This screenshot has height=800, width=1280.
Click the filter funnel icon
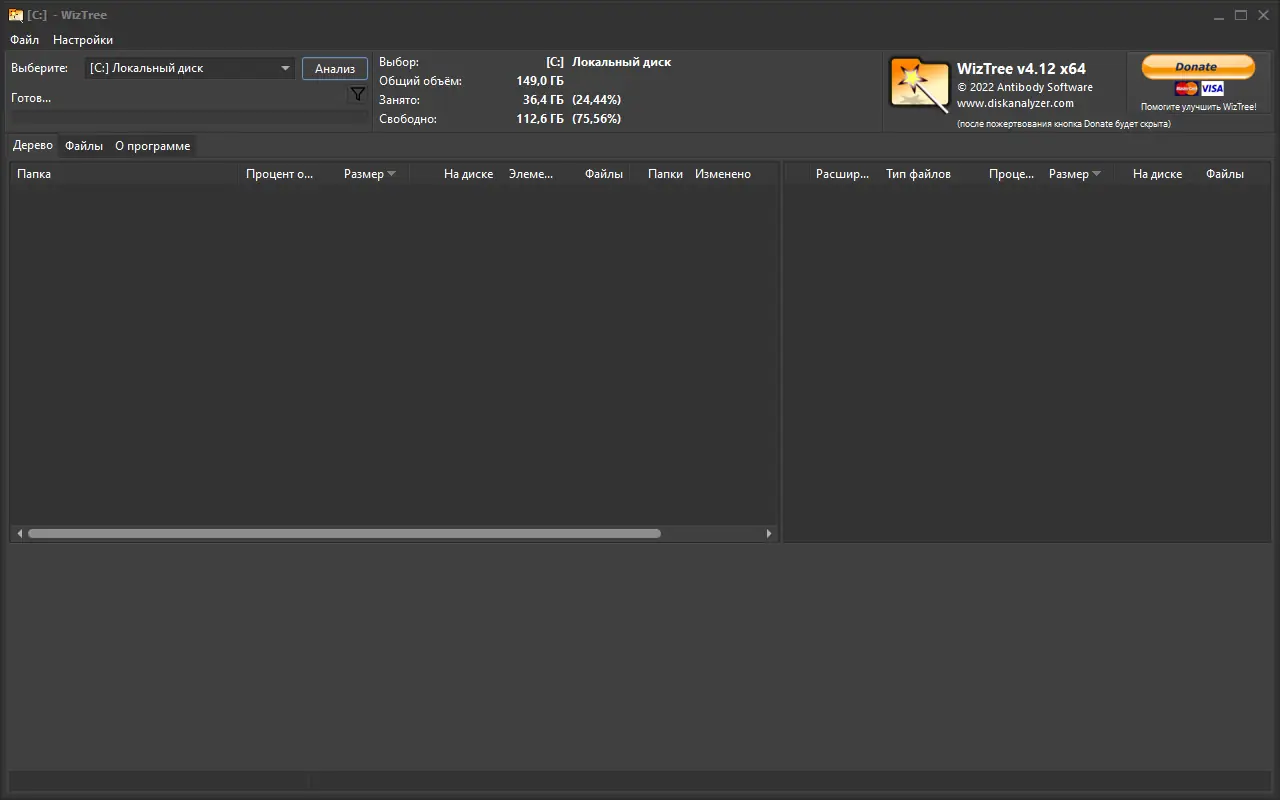[x=357, y=94]
